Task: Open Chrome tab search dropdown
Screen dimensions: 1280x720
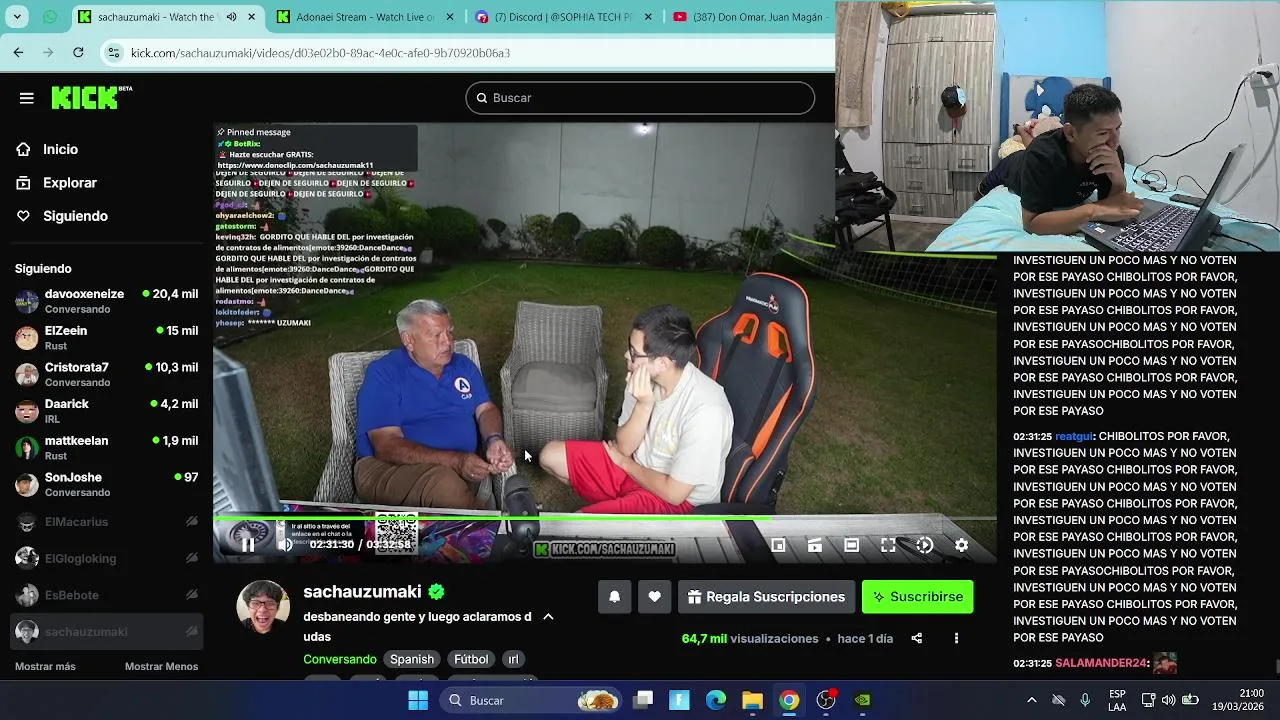Action: 17,17
